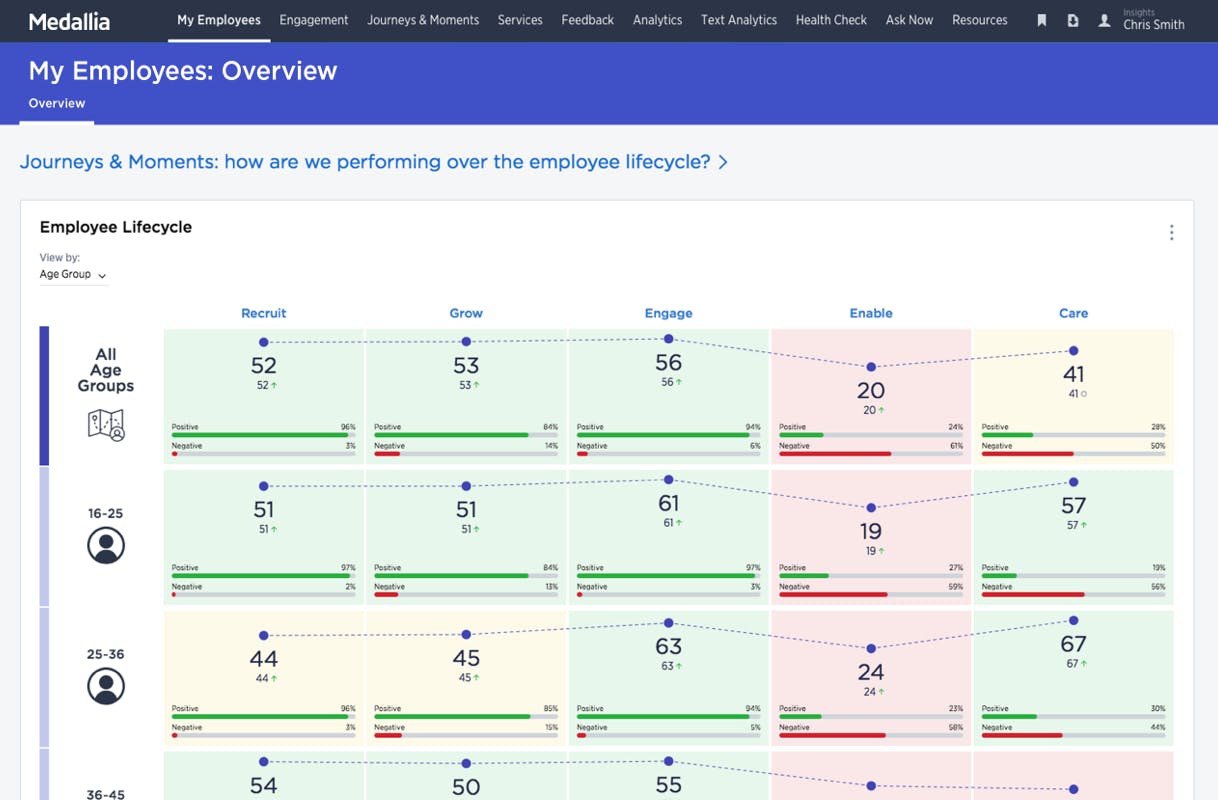The width and height of the screenshot is (1218, 800).
Task: Click the 16-25 Care data point dot
Action: 1073,482
